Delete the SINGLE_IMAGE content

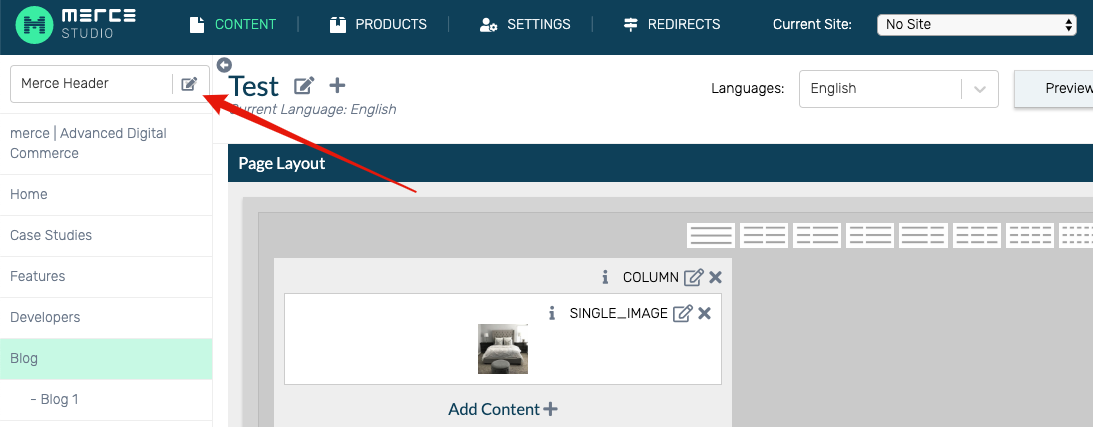point(705,313)
